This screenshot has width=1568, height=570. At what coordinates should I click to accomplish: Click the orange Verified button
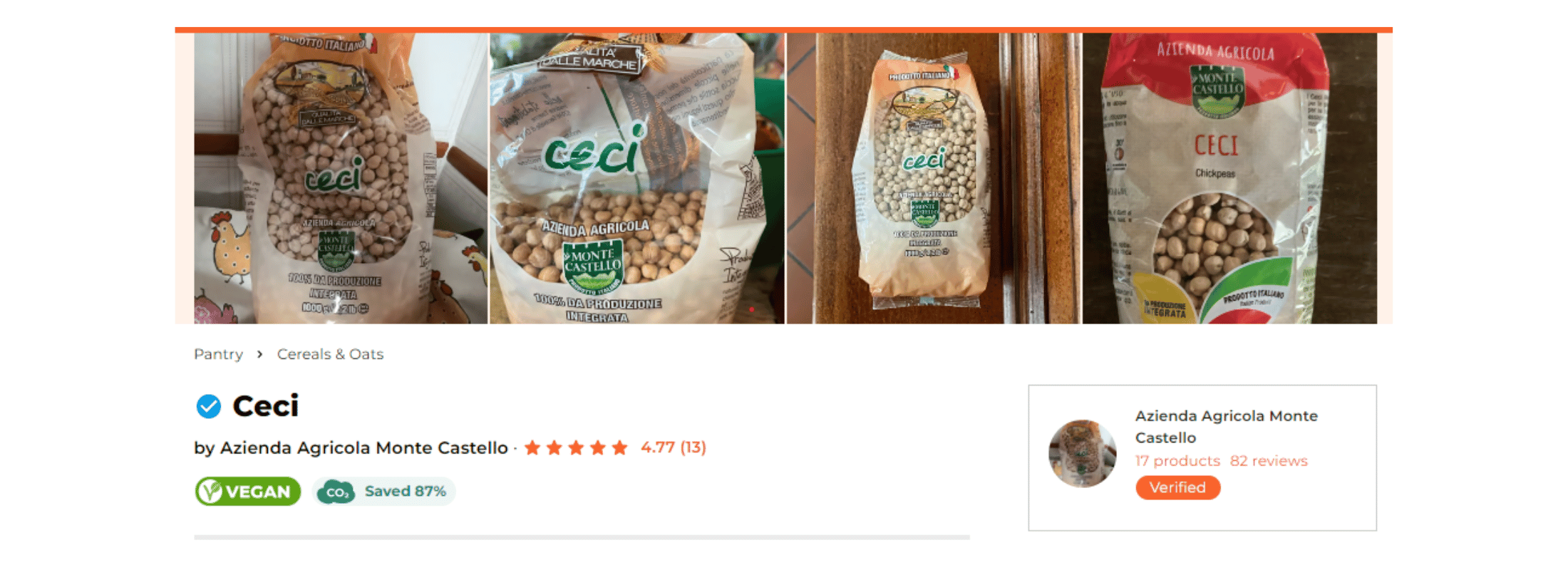tap(1177, 487)
